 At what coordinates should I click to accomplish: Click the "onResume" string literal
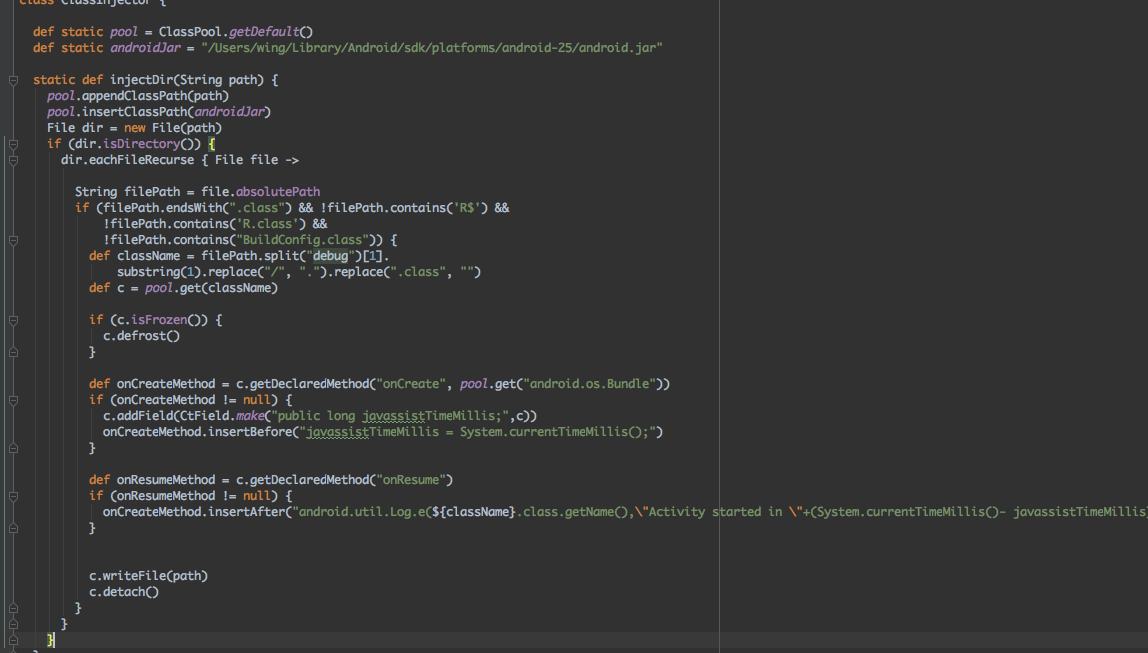pos(410,480)
